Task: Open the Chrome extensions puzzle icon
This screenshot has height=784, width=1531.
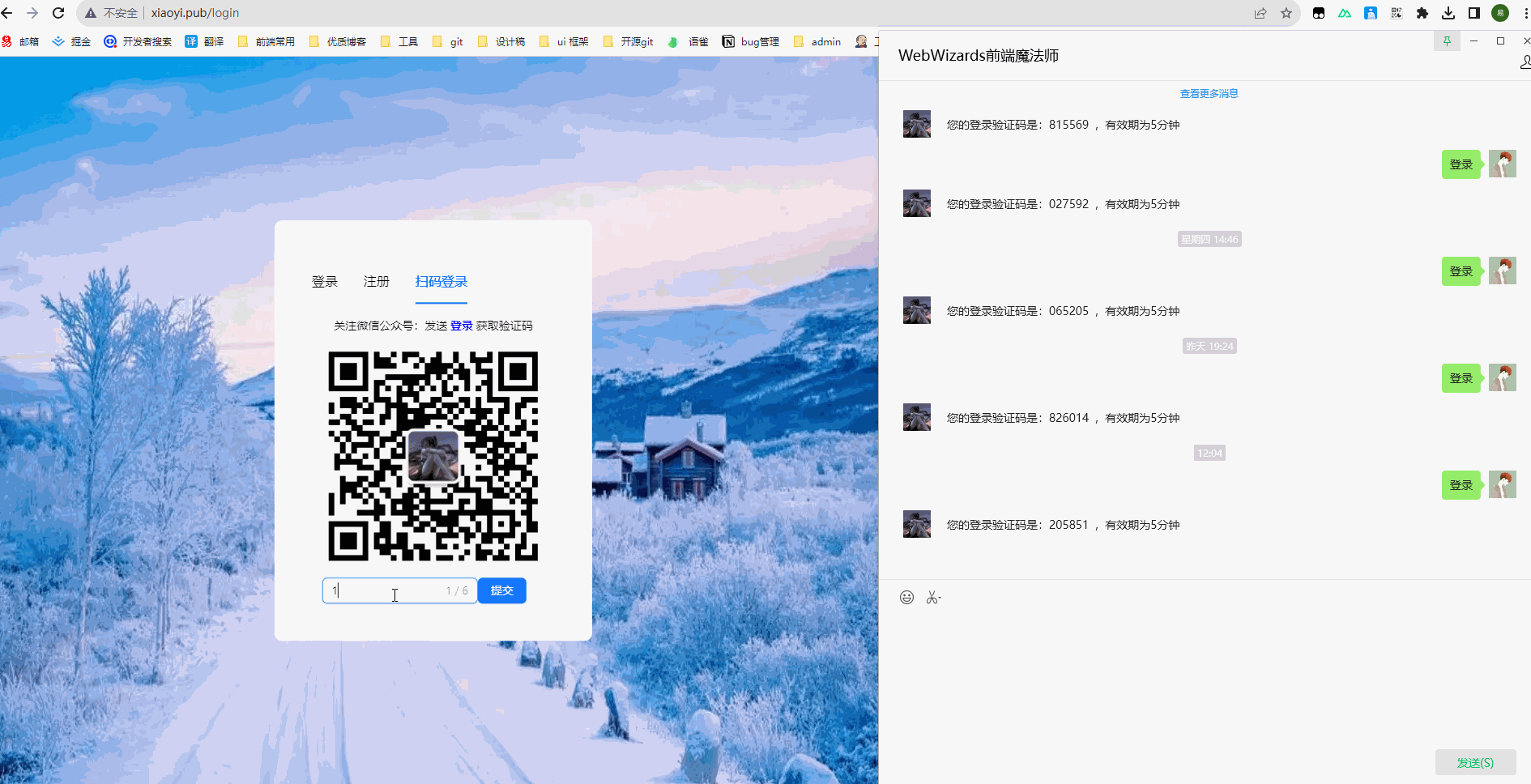Action: [1422, 13]
